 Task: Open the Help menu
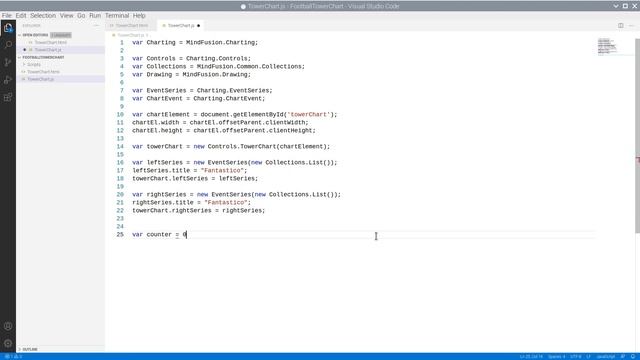click(x=139, y=16)
